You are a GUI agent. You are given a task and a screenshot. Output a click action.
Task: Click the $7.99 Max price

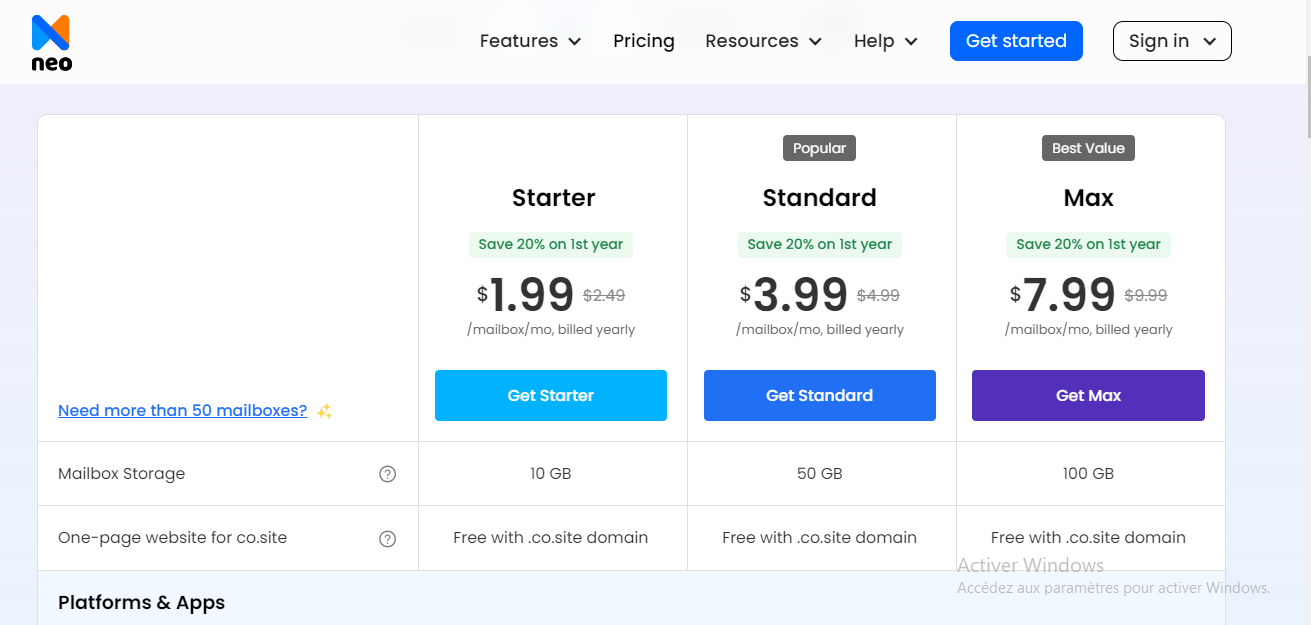1062,295
